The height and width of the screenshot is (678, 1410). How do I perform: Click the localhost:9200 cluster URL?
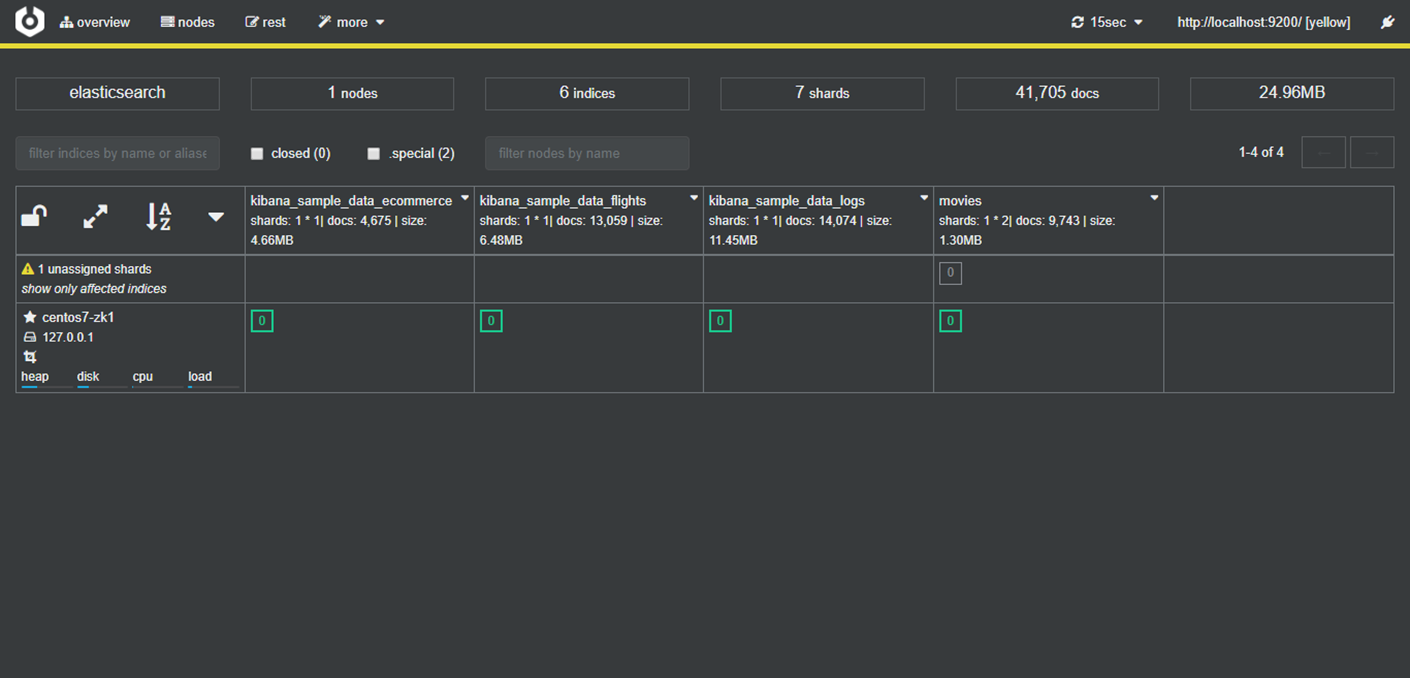(1264, 22)
